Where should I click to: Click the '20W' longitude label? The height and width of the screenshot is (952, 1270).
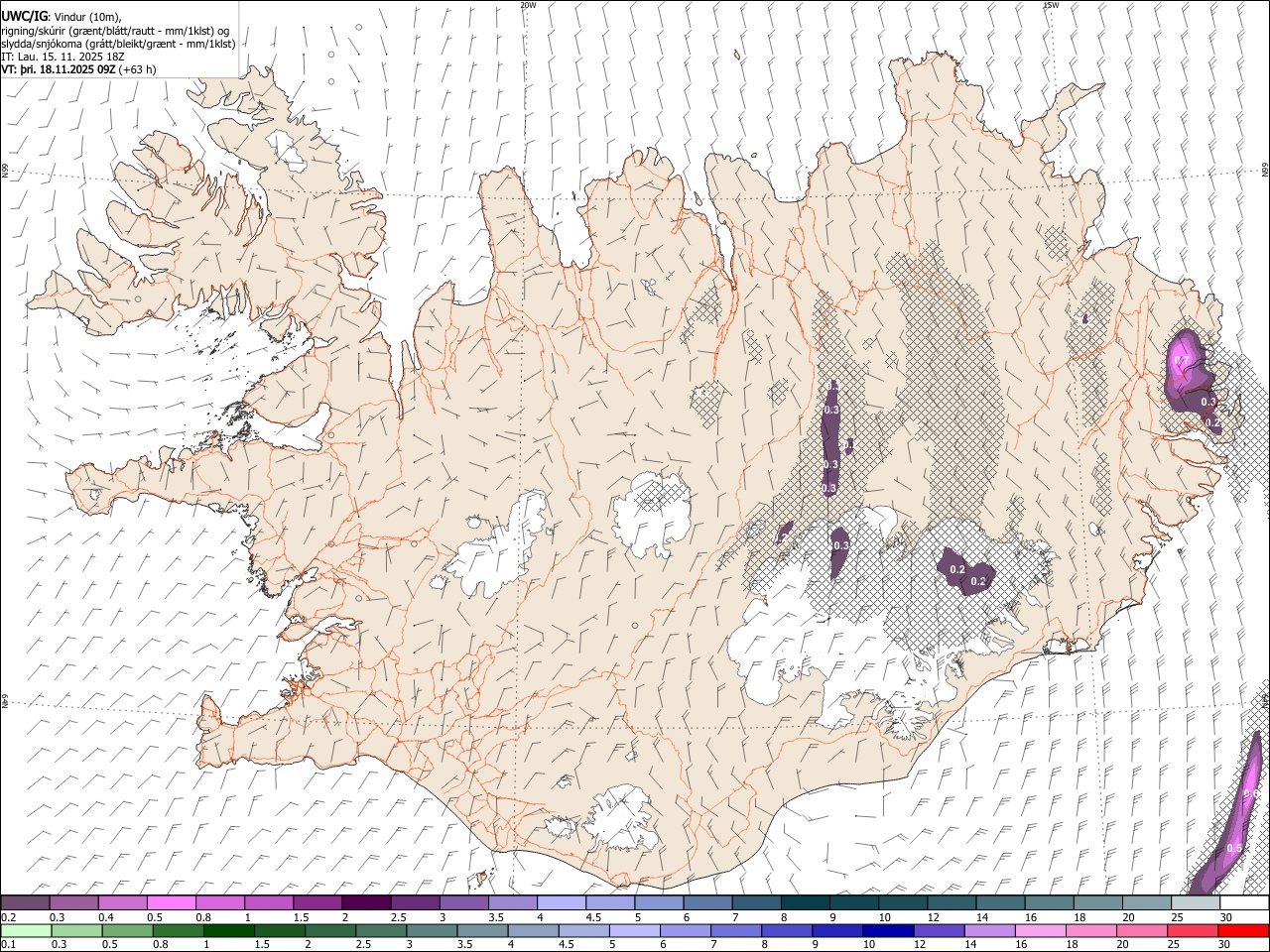click(528, 5)
